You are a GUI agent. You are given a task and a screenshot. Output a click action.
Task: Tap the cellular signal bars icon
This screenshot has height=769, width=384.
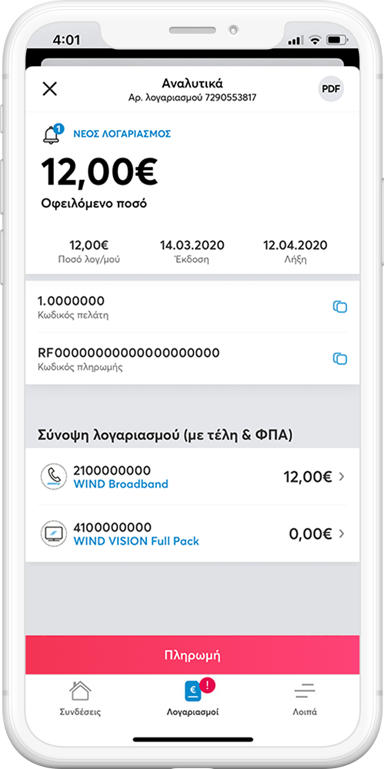(x=296, y=40)
